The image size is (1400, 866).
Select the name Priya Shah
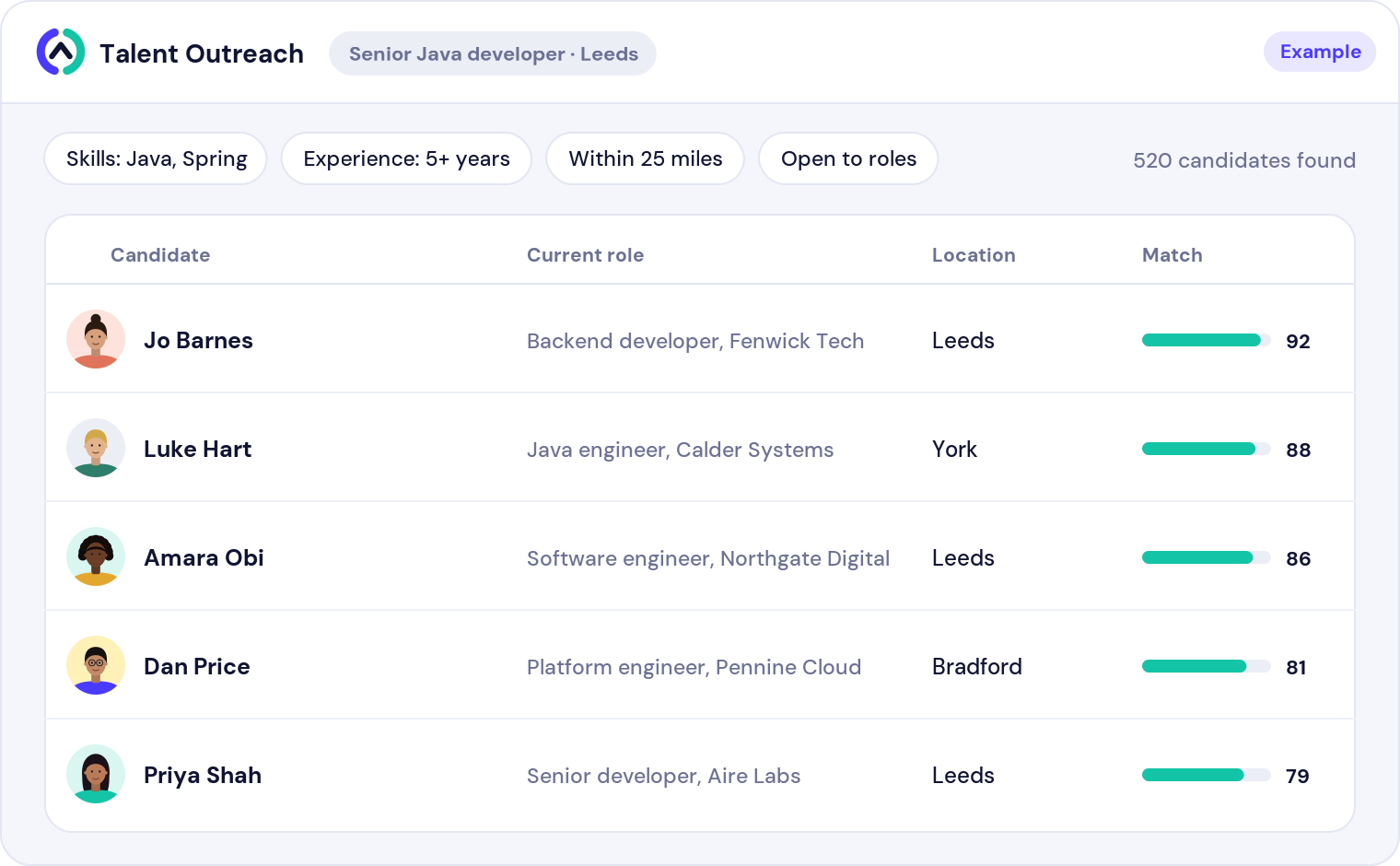coord(203,775)
